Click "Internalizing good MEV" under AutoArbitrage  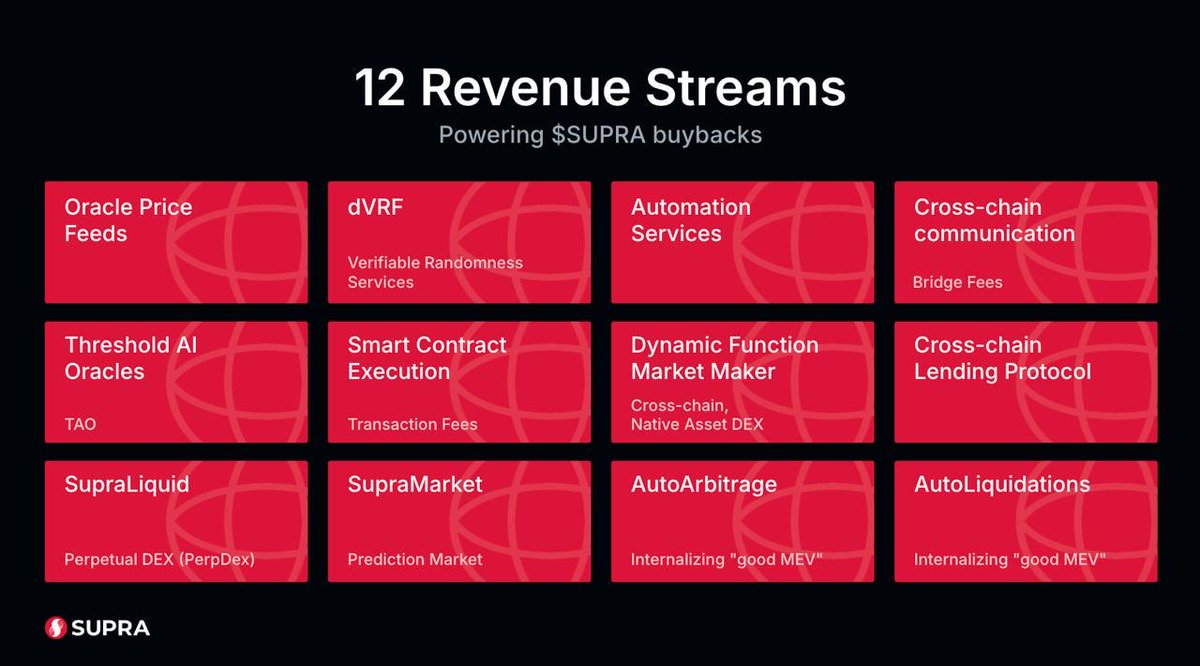[x=726, y=559]
